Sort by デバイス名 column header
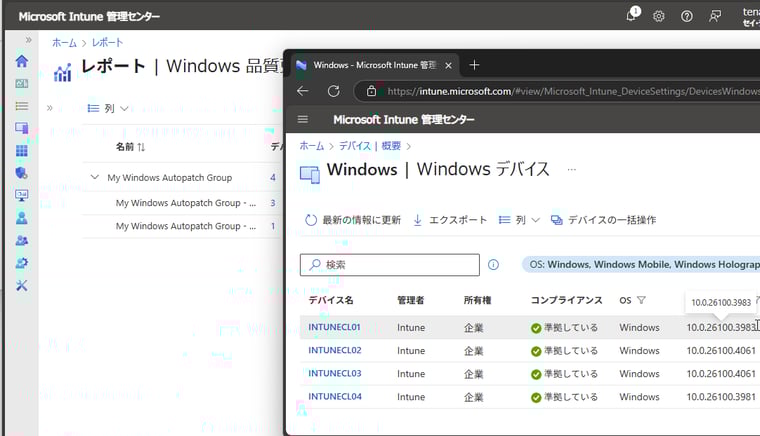 pos(331,300)
